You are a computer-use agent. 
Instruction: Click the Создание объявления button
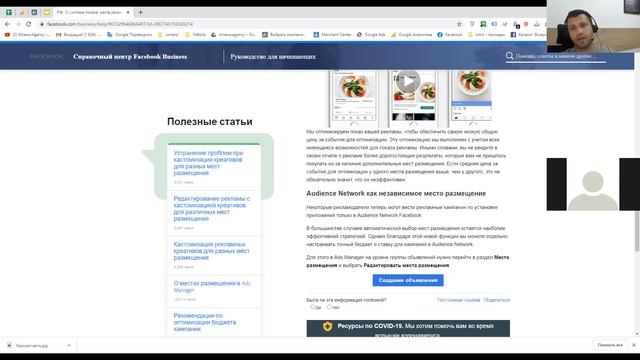[x=408, y=280]
